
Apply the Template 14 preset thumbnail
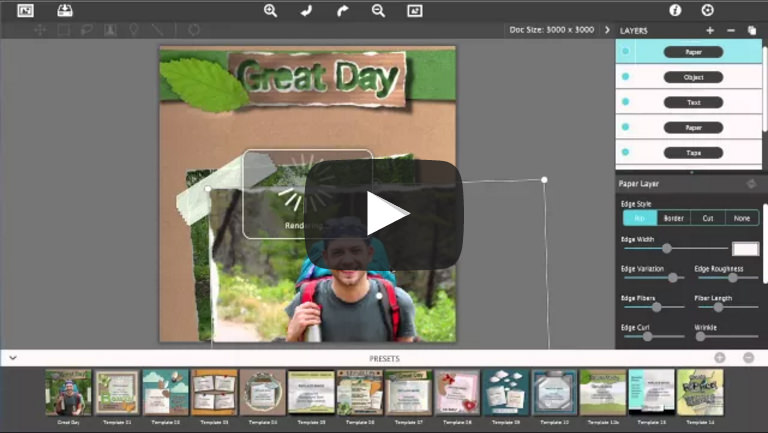click(700, 392)
